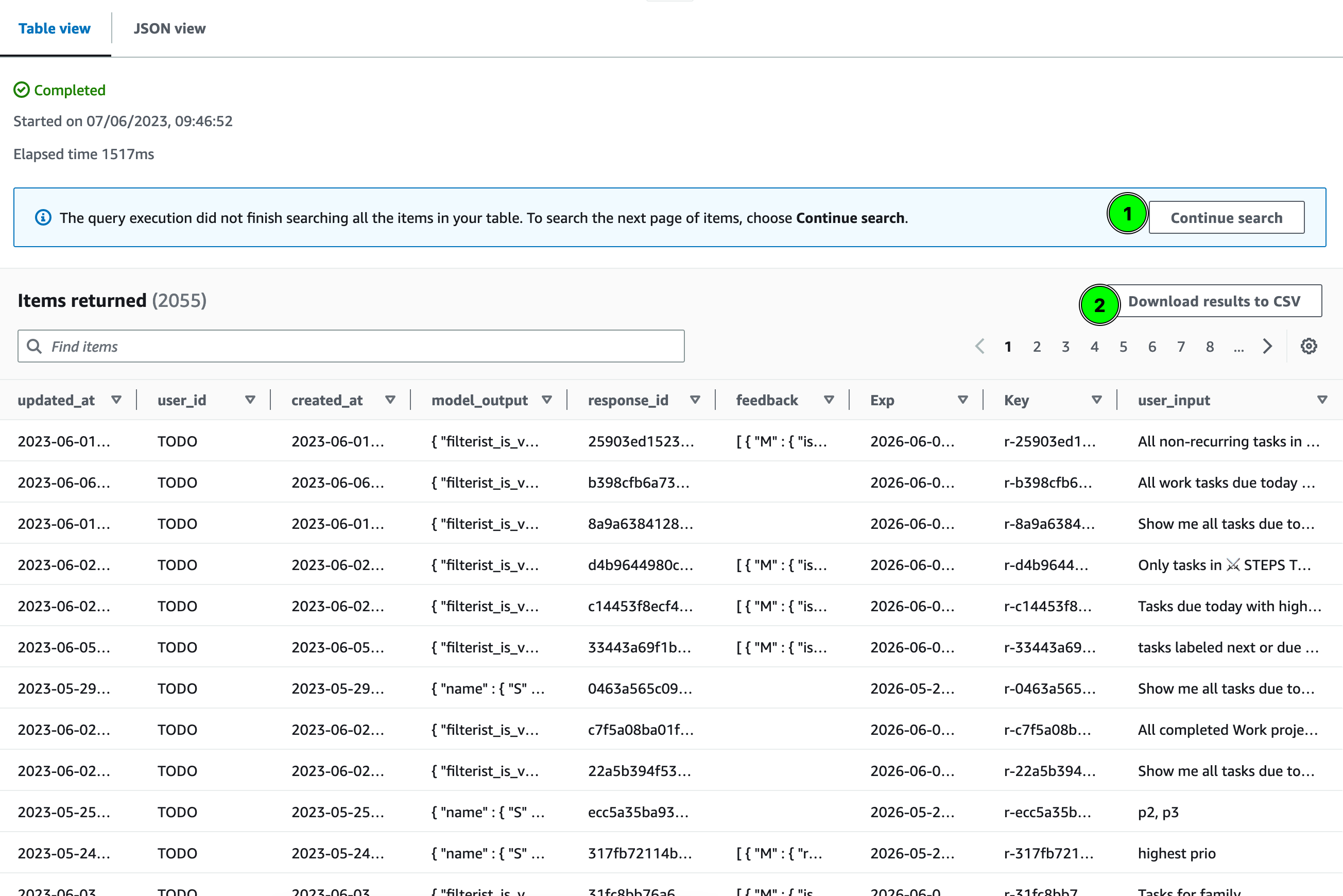
Task: Advance pages using the right chevron arrow
Action: click(x=1268, y=346)
